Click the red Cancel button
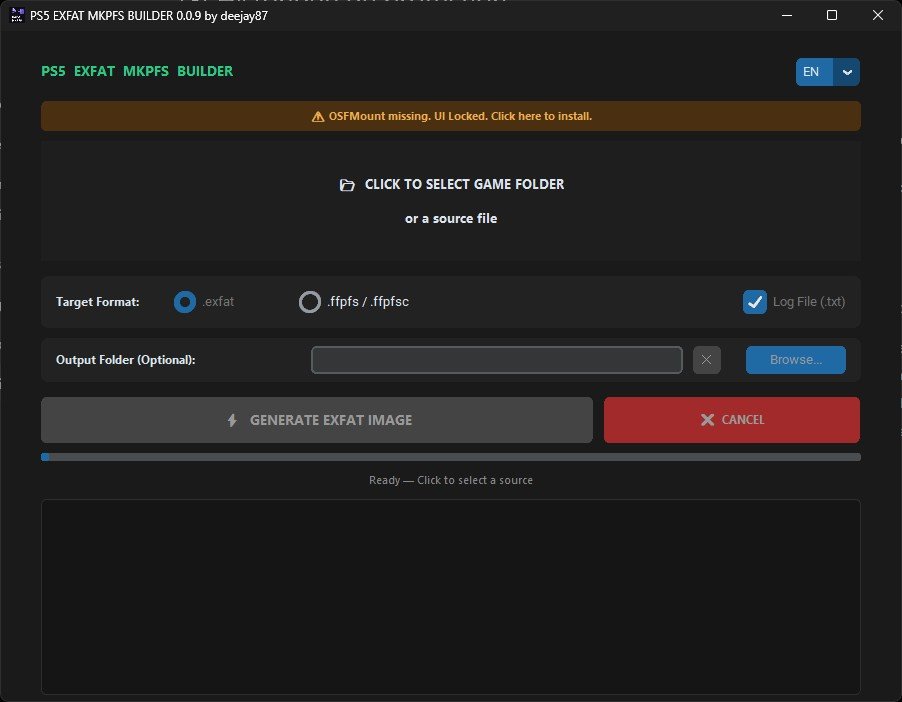Image resolution: width=902 pixels, height=702 pixels. (732, 420)
